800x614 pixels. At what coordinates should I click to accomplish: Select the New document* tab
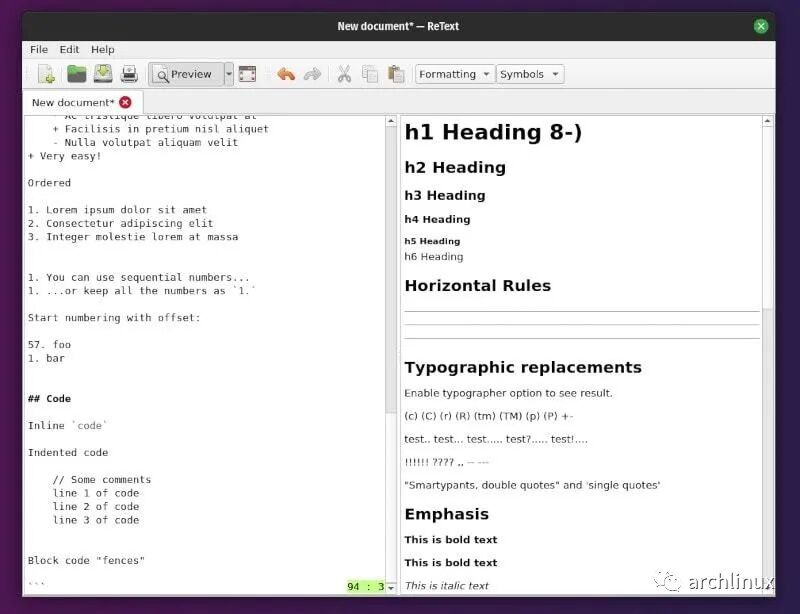(x=73, y=103)
